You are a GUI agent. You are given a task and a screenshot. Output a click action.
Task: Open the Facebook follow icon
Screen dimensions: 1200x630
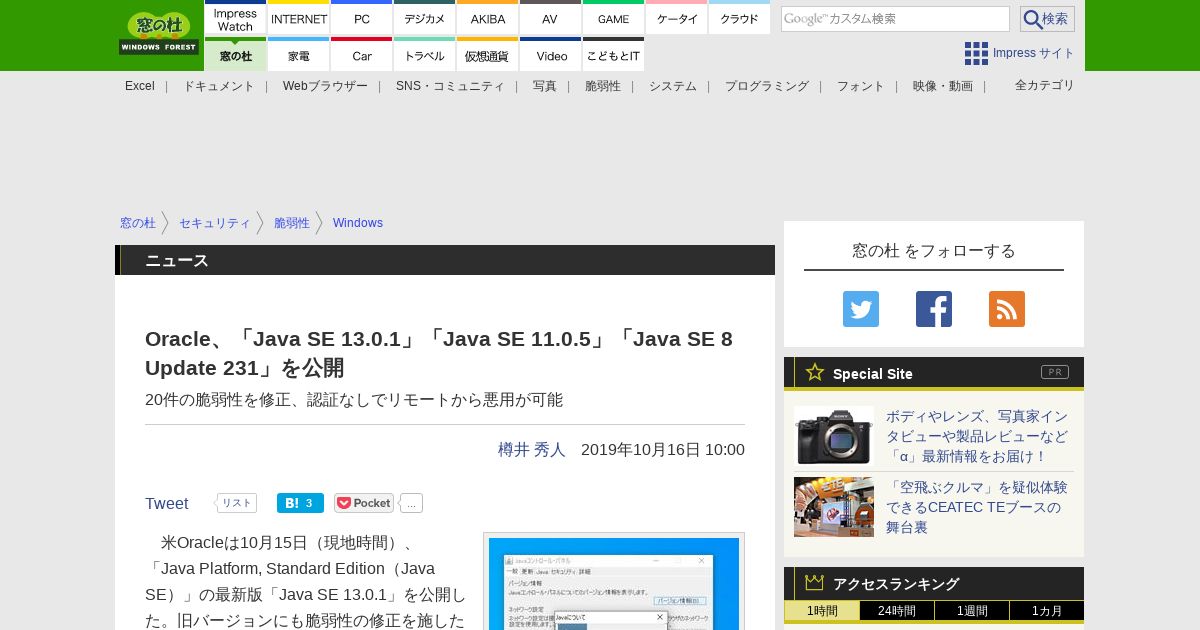[934, 309]
